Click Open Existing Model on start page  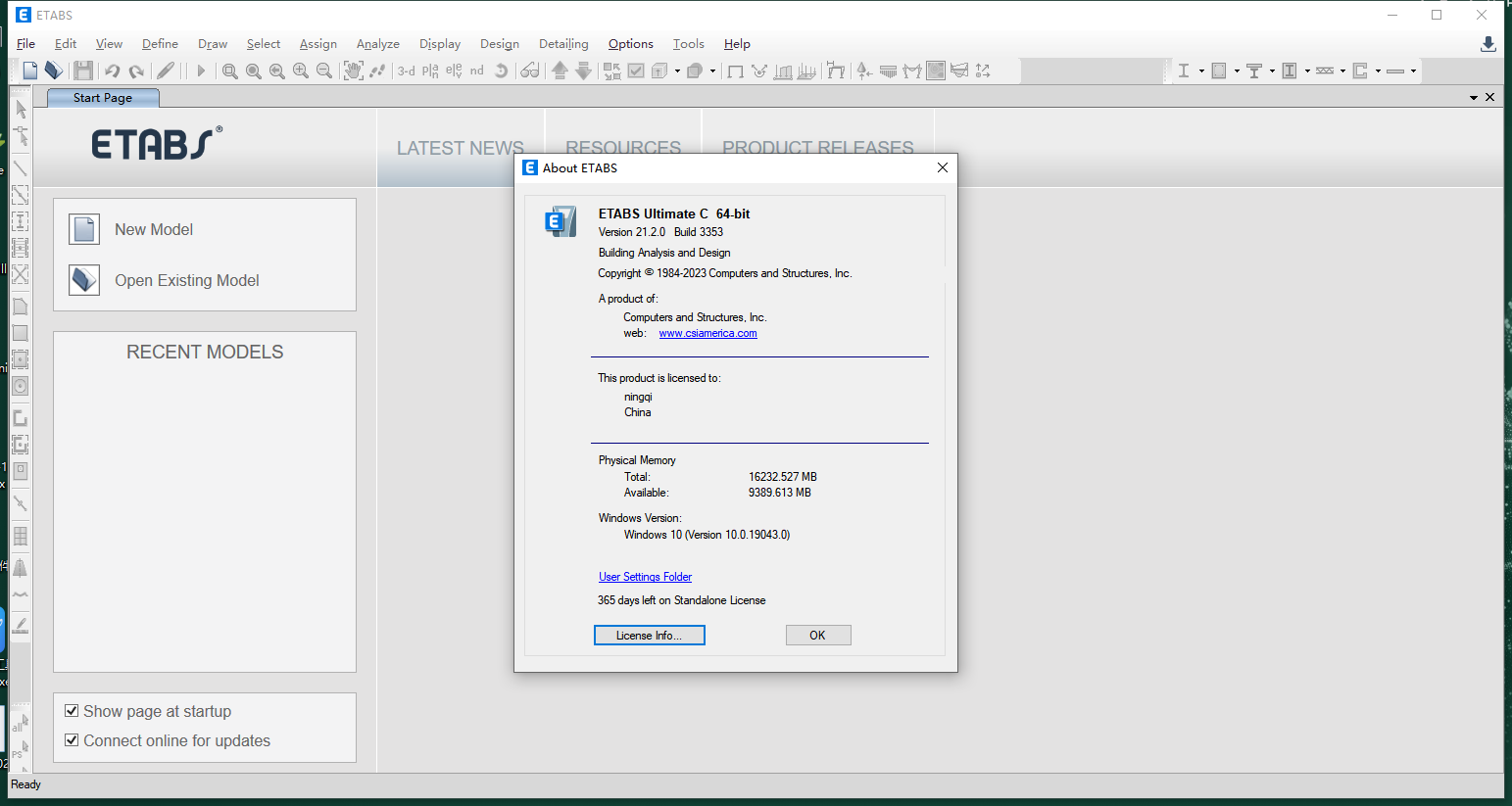pyautogui.click(x=164, y=280)
